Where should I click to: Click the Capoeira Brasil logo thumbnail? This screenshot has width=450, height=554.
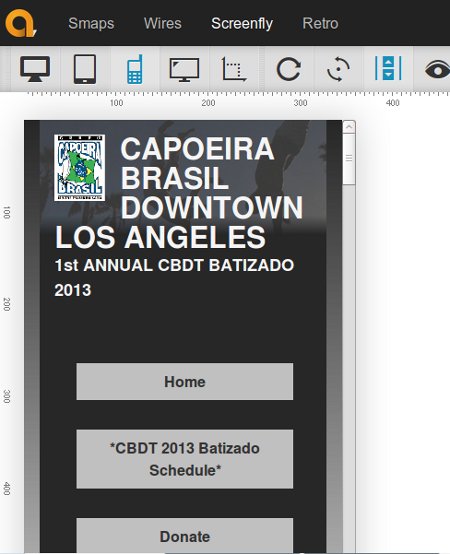(x=79, y=168)
